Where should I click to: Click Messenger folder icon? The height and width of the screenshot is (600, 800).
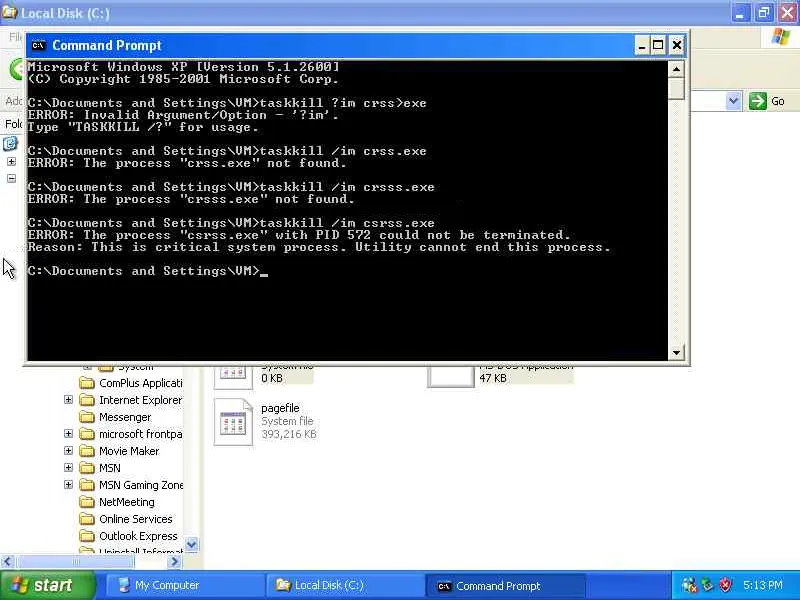click(x=87, y=417)
